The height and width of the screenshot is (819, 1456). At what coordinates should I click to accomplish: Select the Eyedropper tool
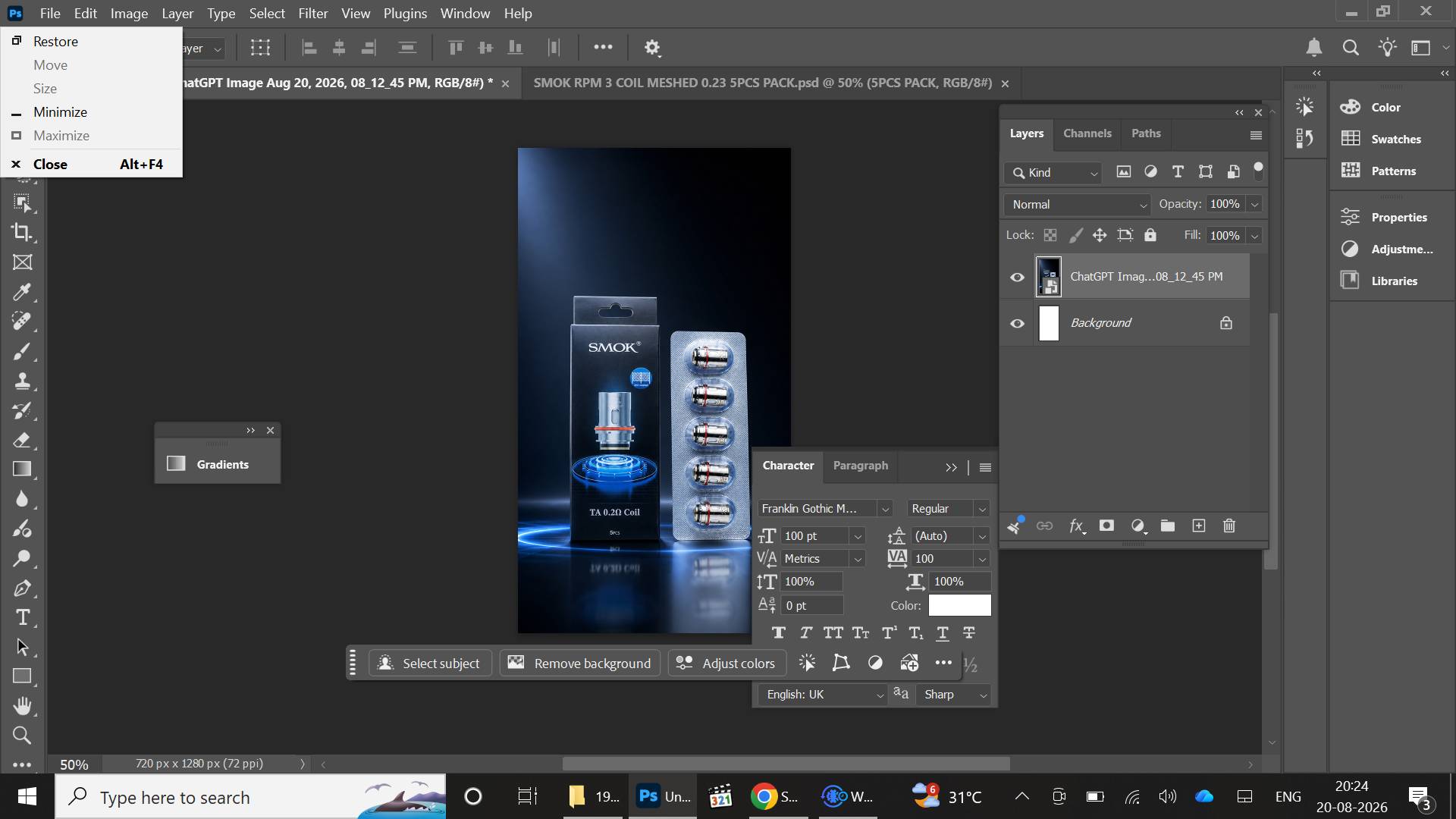22,292
